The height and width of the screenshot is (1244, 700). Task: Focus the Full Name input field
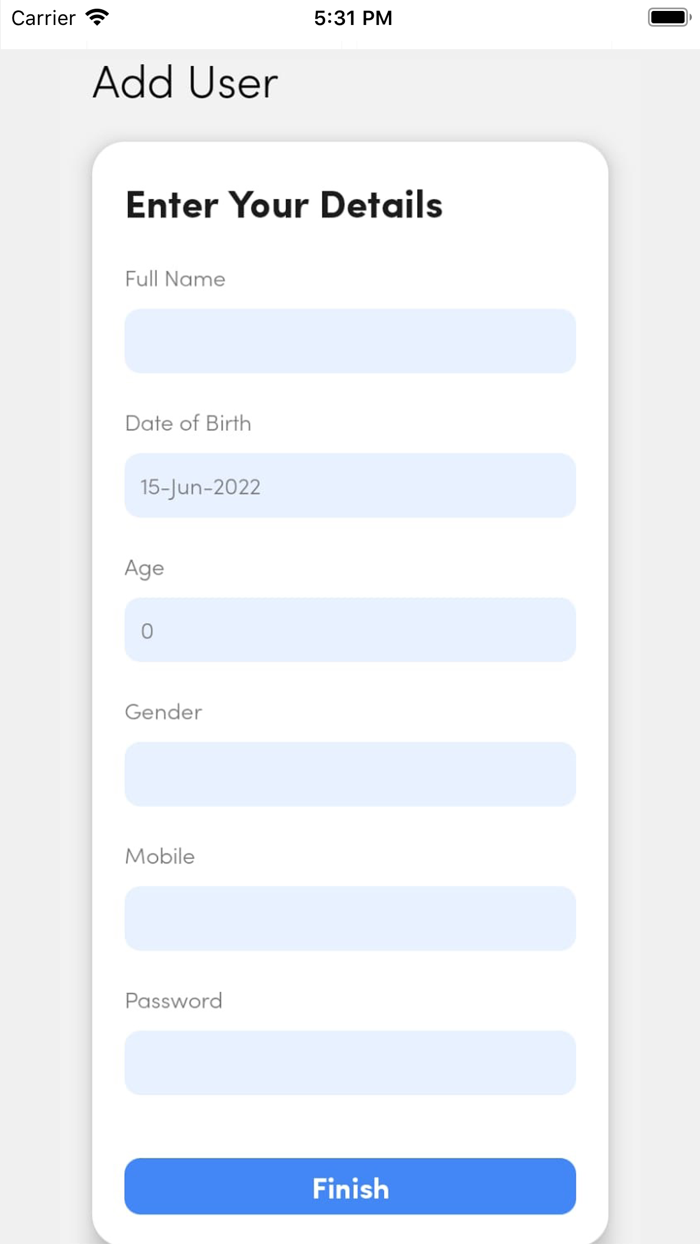350,341
